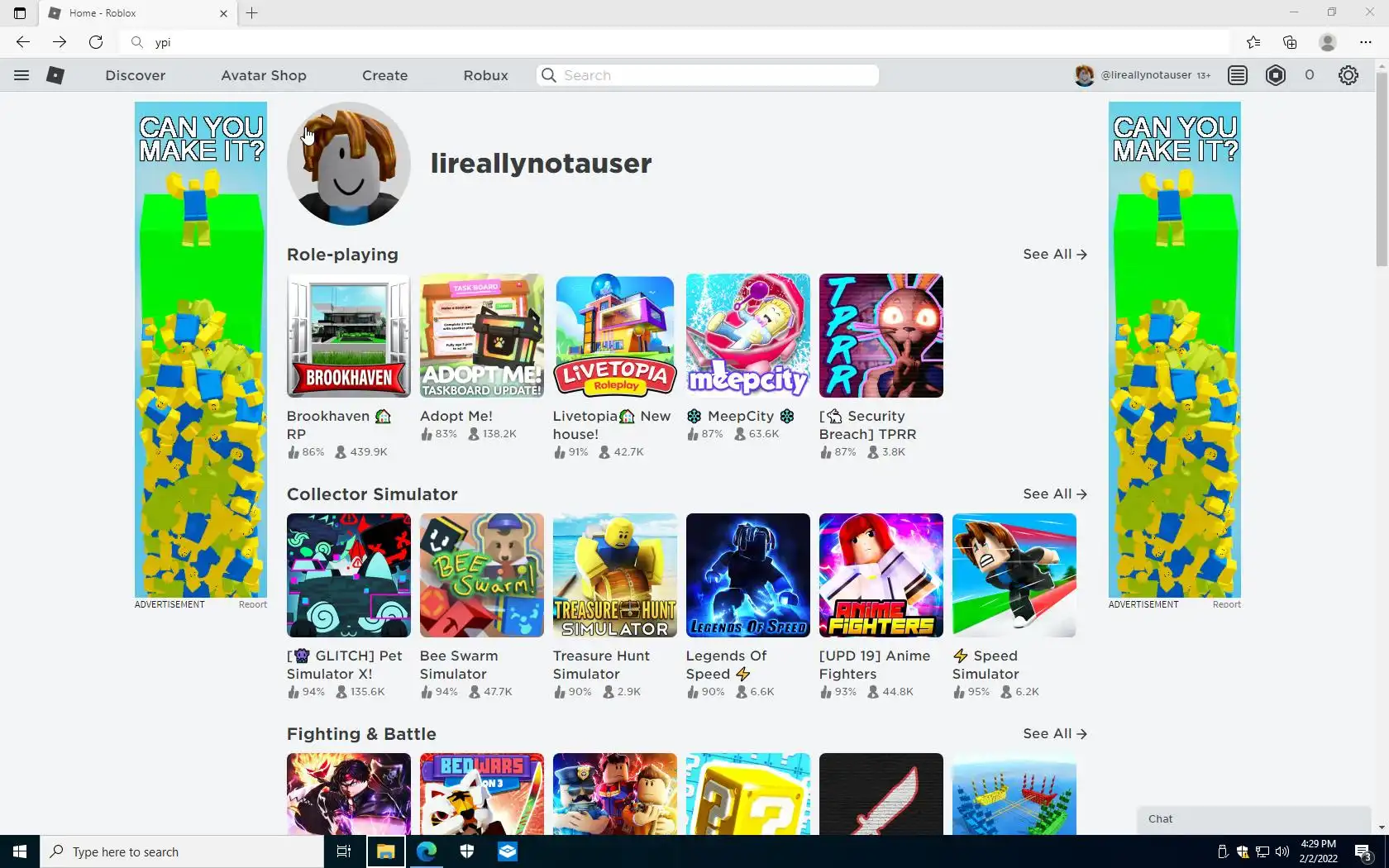Open browser settings and more menu
The width and height of the screenshot is (1389, 868).
pos(1365,42)
